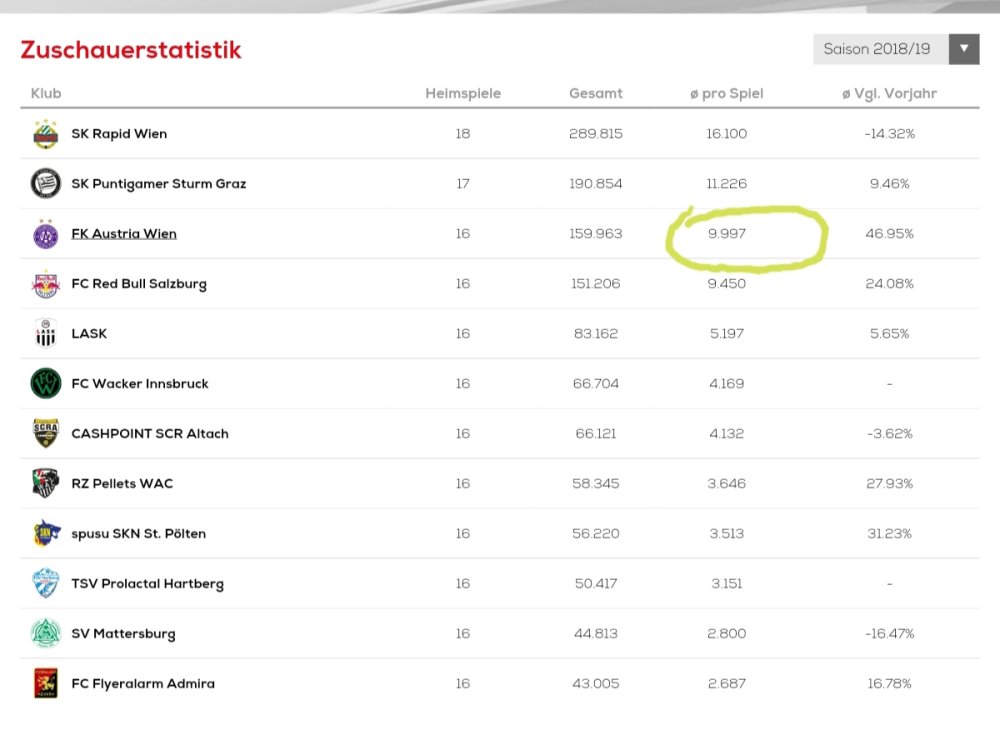Click the FK Austria Wien violet crest
This screenshot has height=755, width=1000.
tap(46, 233)
